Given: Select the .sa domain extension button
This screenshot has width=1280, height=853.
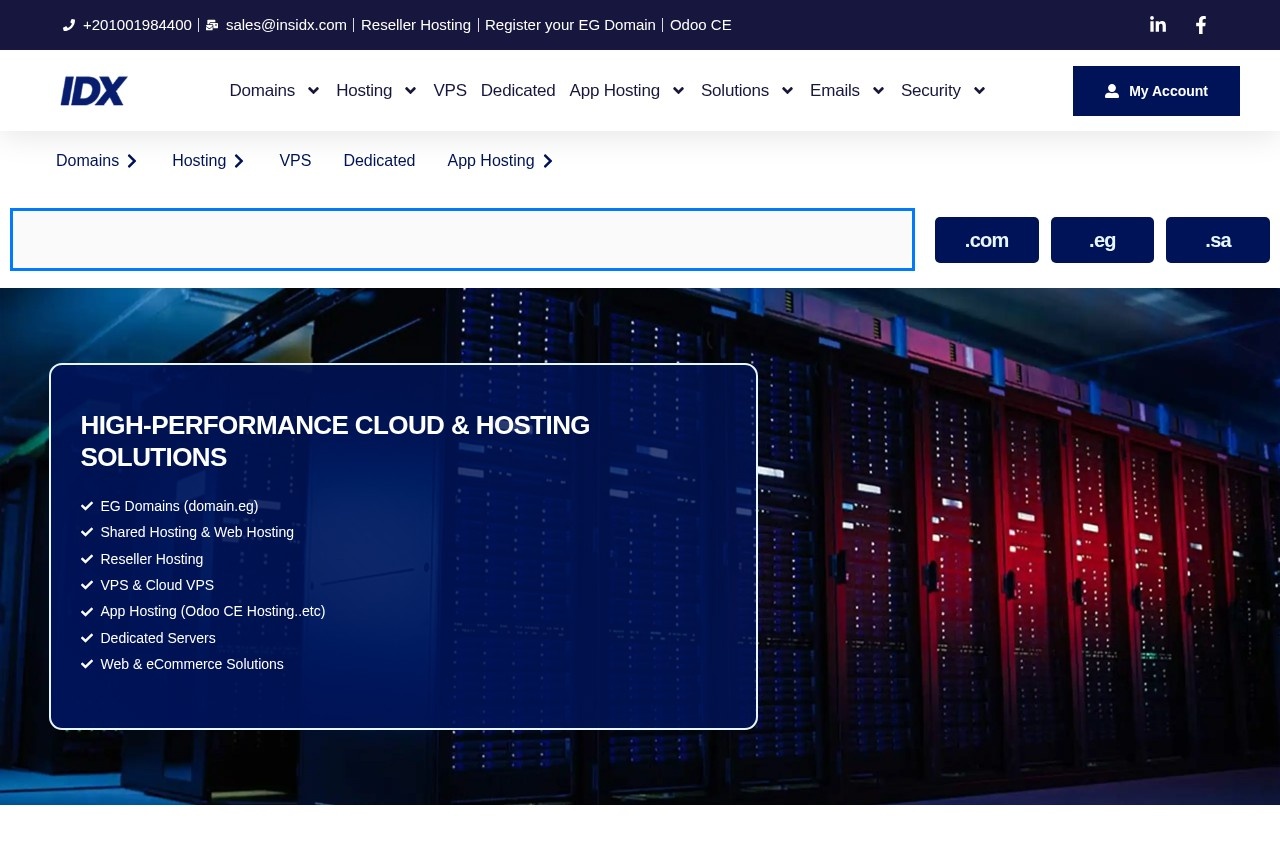Looking at the screenshot, I should point(1218,240).
